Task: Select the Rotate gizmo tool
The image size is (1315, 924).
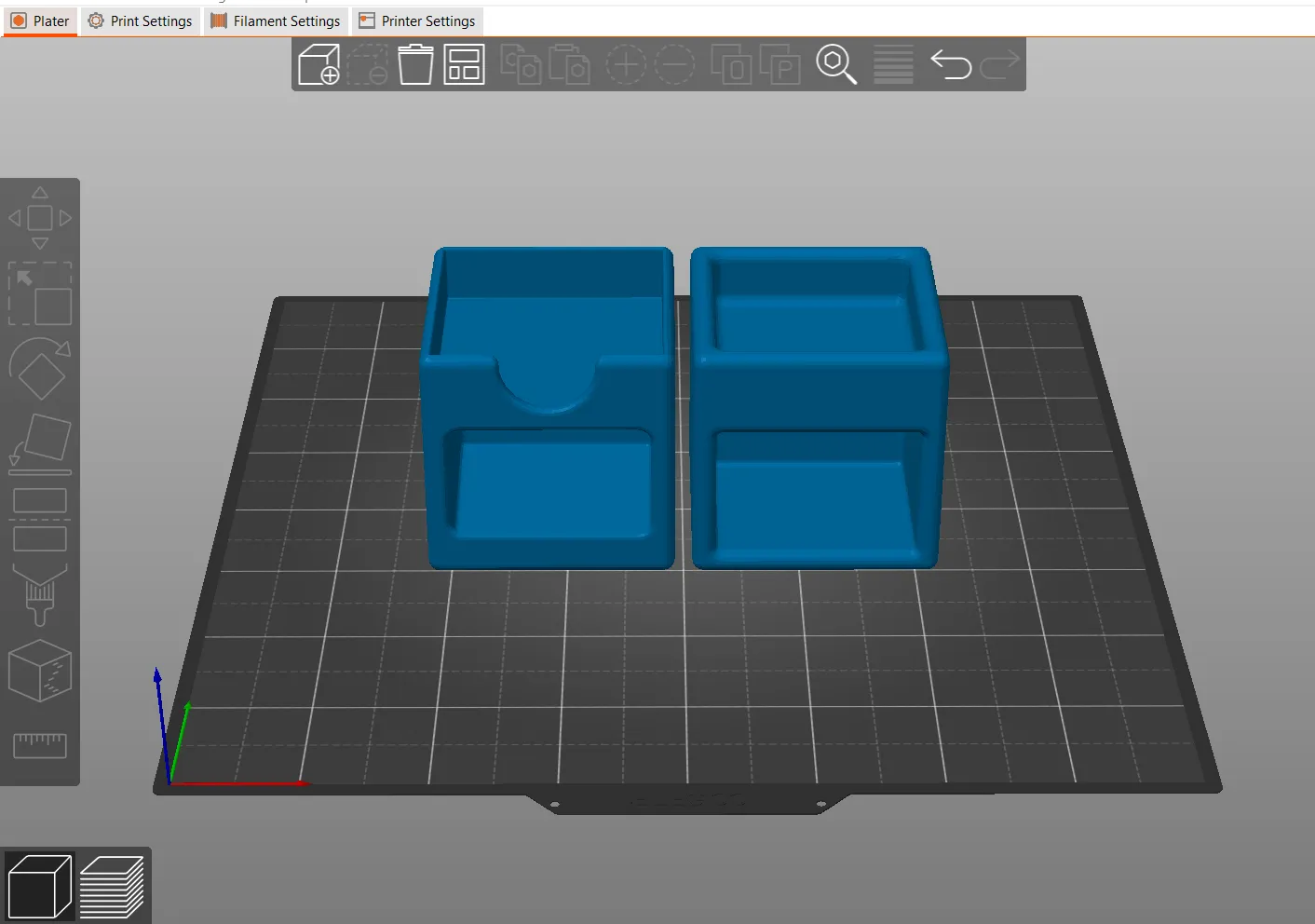Action: [40, 369]
